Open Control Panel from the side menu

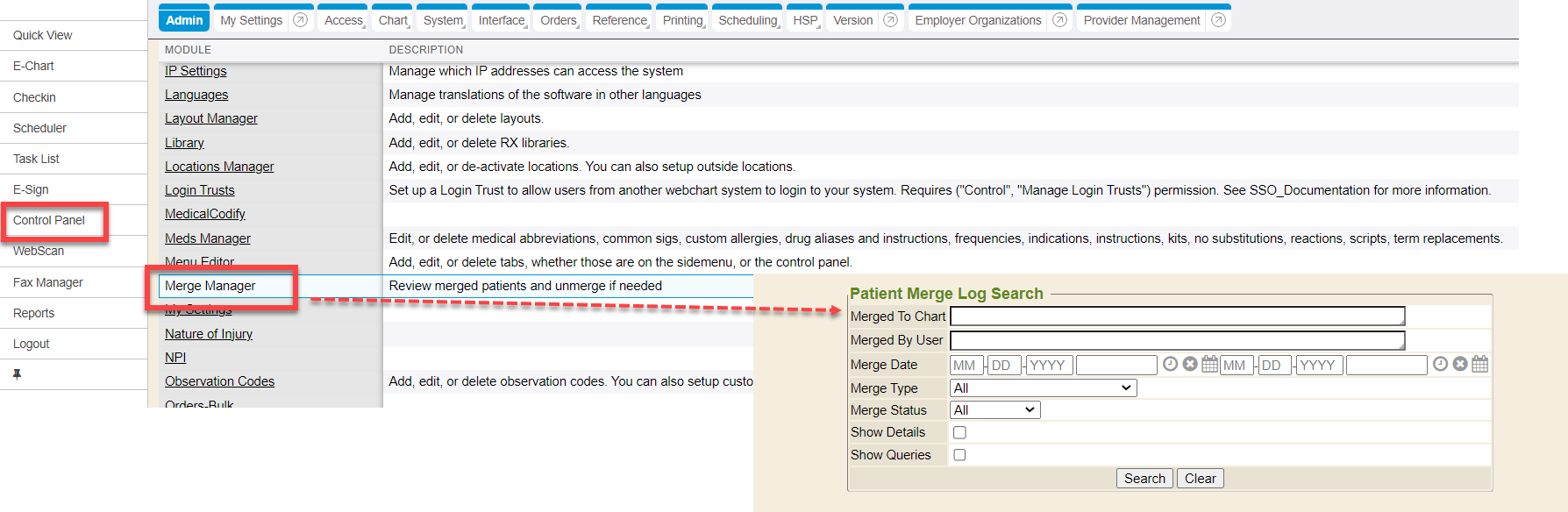pos(49,220)
